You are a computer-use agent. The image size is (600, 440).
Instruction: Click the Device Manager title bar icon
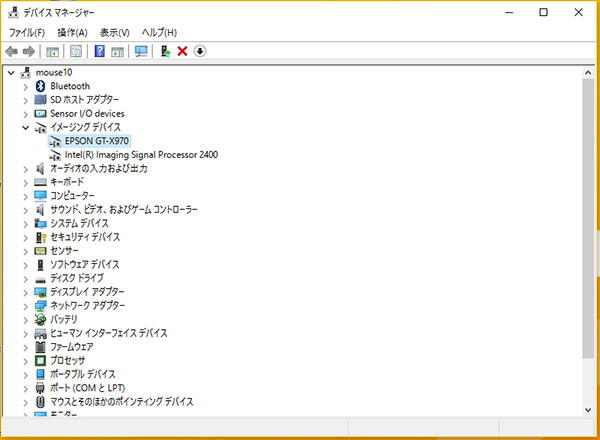[x=13, y=12]
